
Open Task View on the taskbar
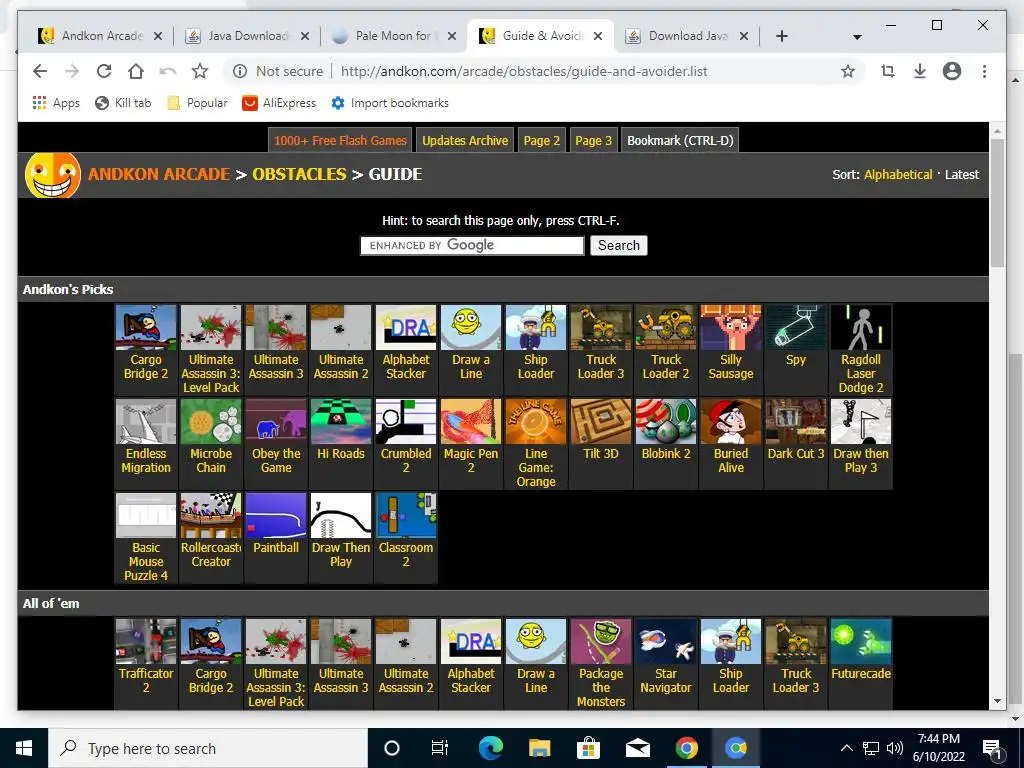coord(440,748)
